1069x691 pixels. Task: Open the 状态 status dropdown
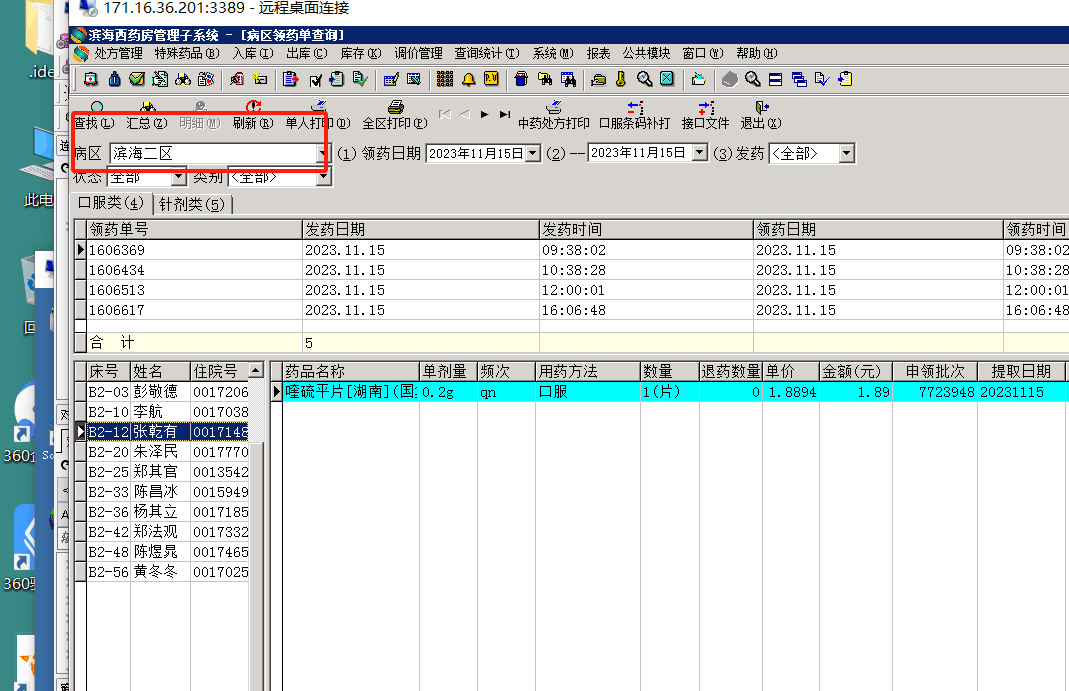click(x=179, y=177)
